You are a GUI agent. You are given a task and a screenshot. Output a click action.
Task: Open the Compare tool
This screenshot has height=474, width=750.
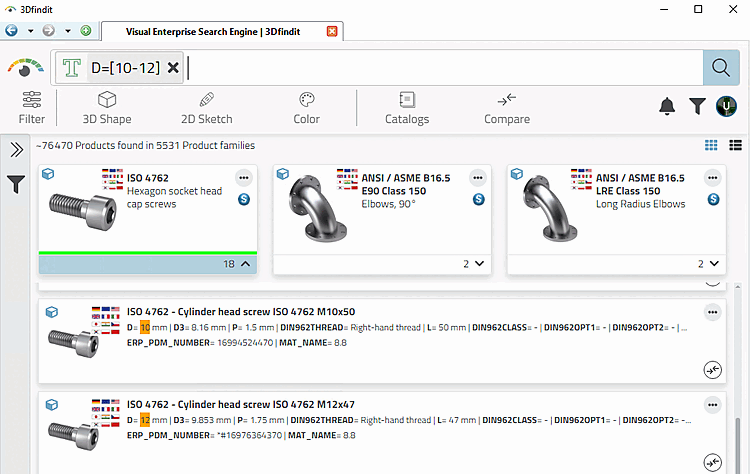click(507, 108)
